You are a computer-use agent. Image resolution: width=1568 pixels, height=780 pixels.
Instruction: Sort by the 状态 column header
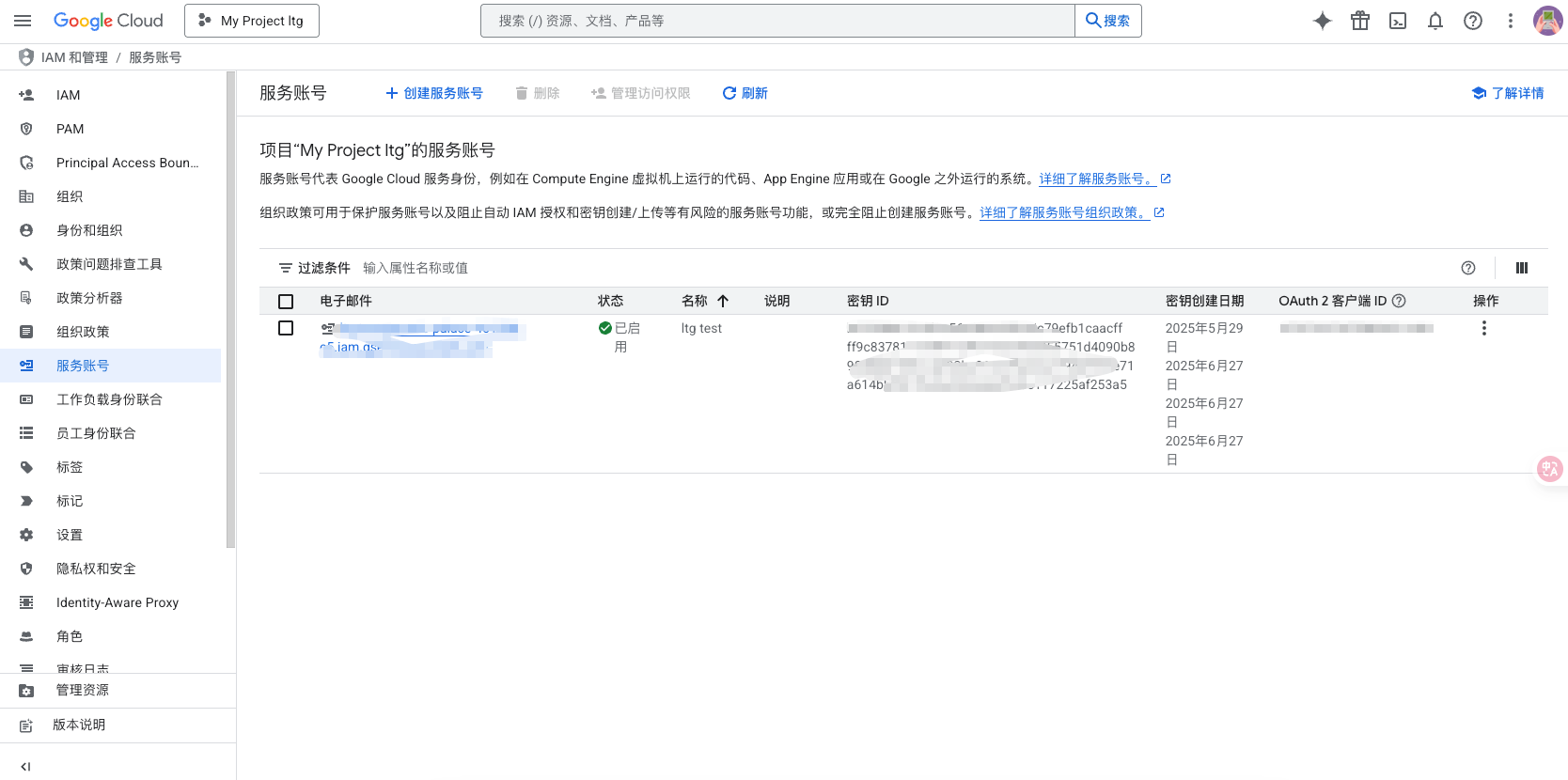tap(611, 301)
